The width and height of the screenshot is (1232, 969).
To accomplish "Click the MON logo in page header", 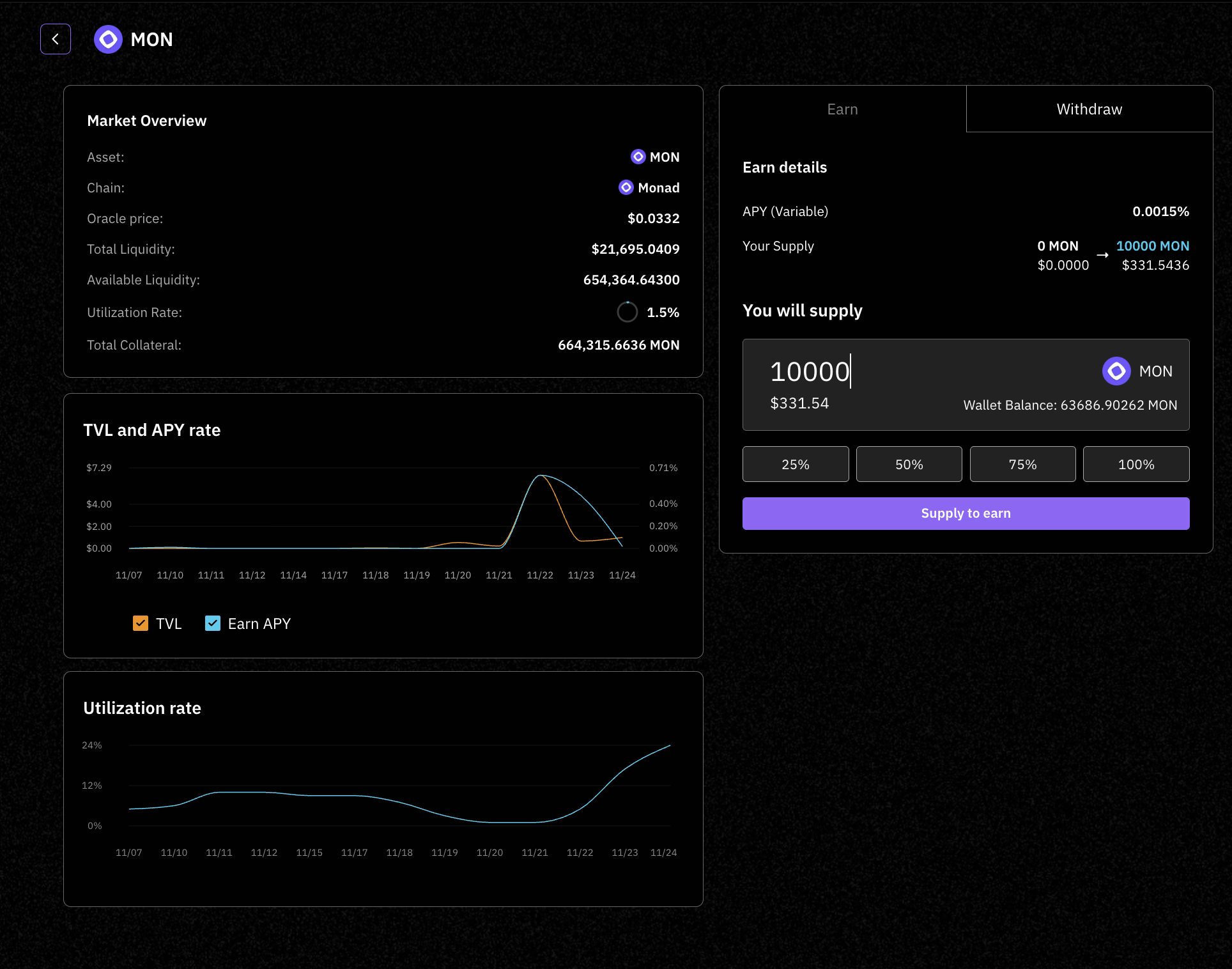I will pos(108,40).
